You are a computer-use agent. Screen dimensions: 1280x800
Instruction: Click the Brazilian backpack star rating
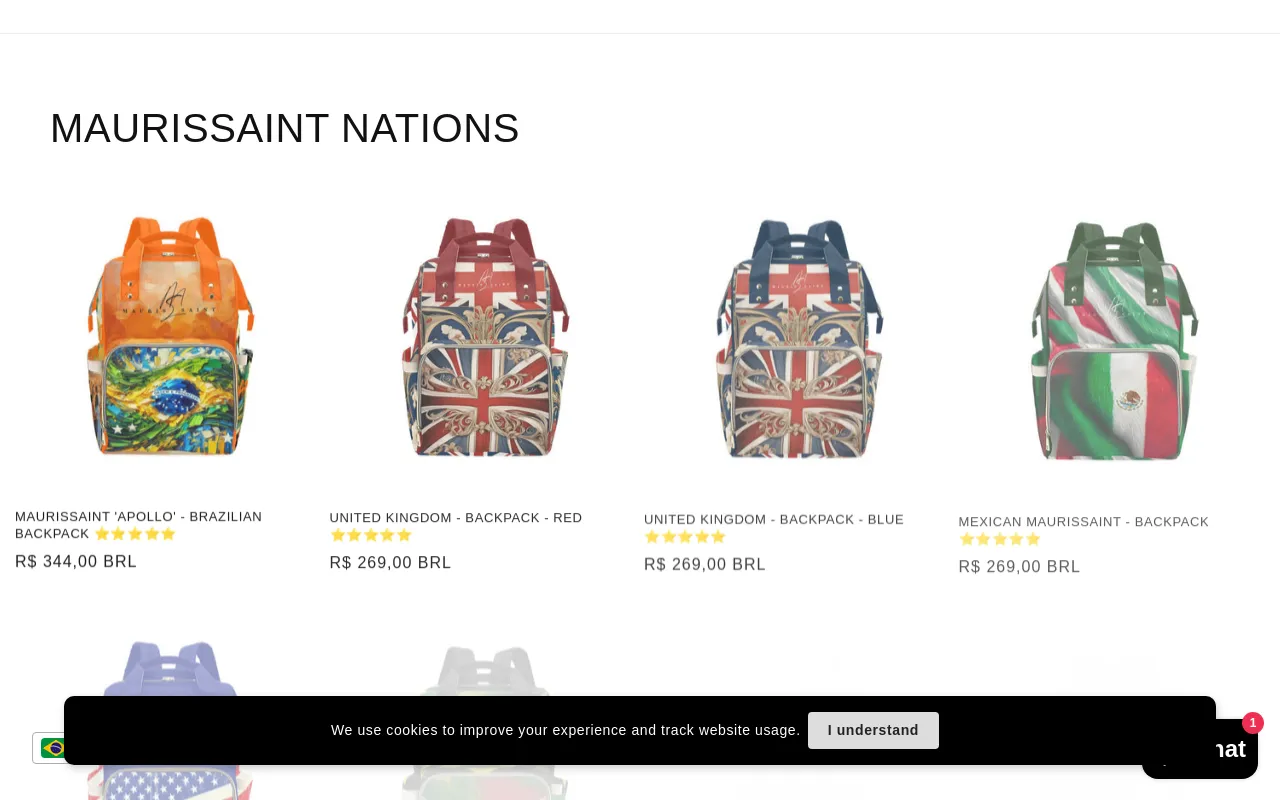click(x=135, y=534)
